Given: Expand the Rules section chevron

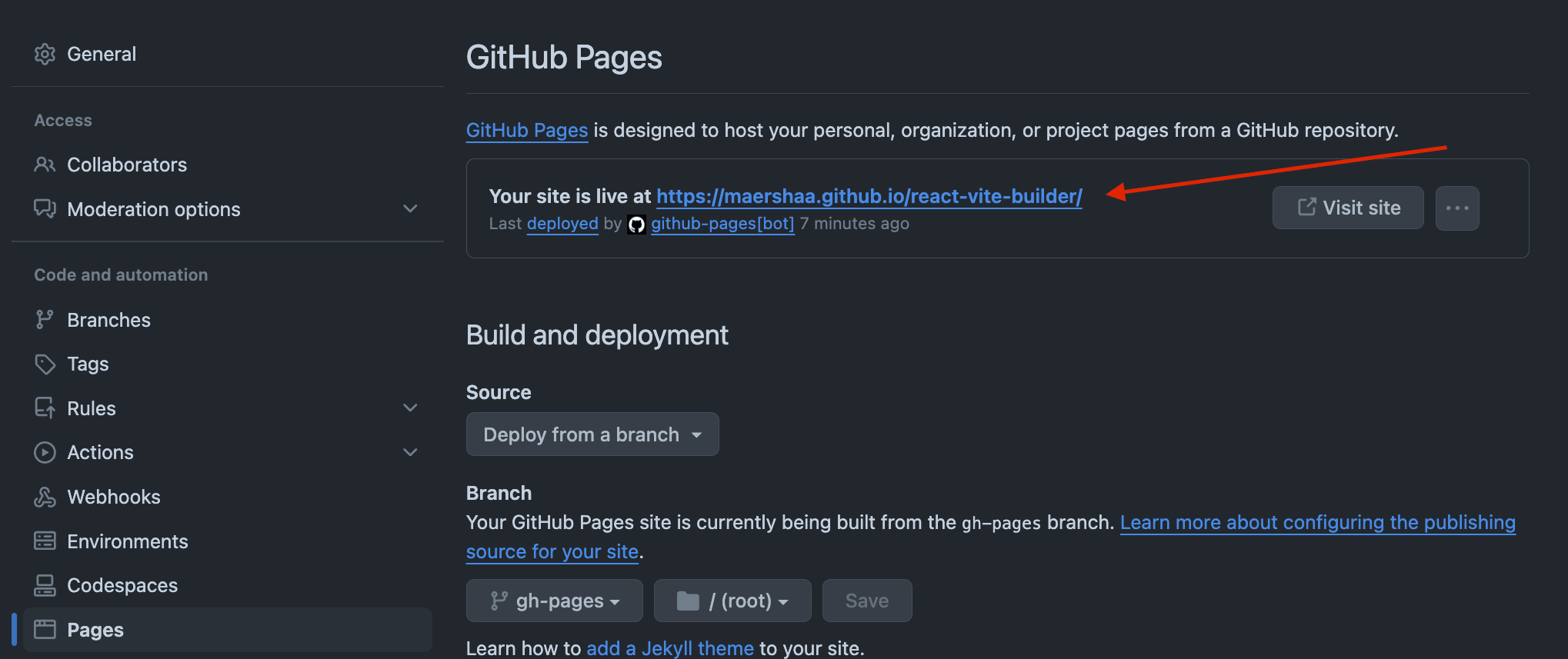Looking at the screenshot, I should [x=410, y=408].
